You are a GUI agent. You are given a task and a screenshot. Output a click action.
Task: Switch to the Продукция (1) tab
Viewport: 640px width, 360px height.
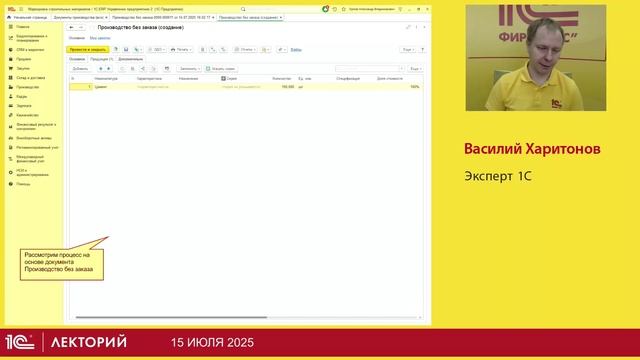click(102, 59)
